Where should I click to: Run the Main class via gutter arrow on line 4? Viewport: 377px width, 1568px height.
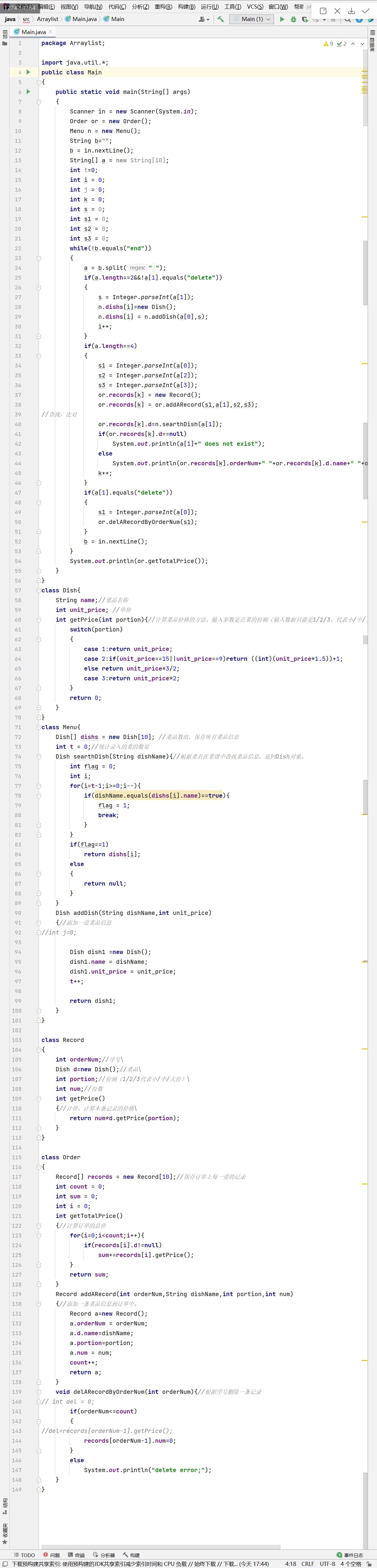[28, 72]
